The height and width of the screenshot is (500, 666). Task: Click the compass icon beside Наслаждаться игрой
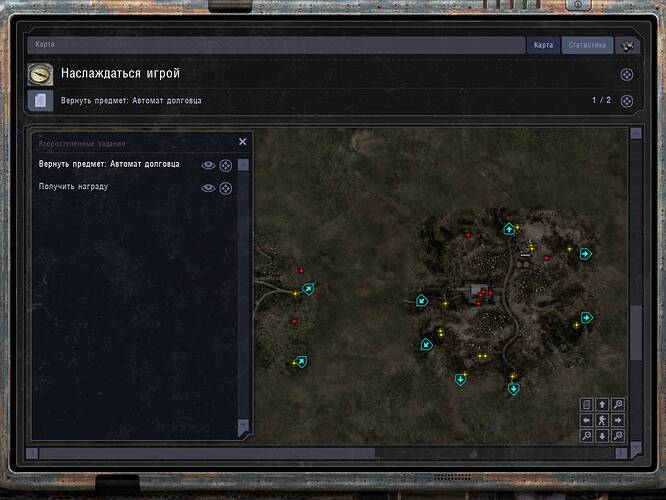(40, 74)
